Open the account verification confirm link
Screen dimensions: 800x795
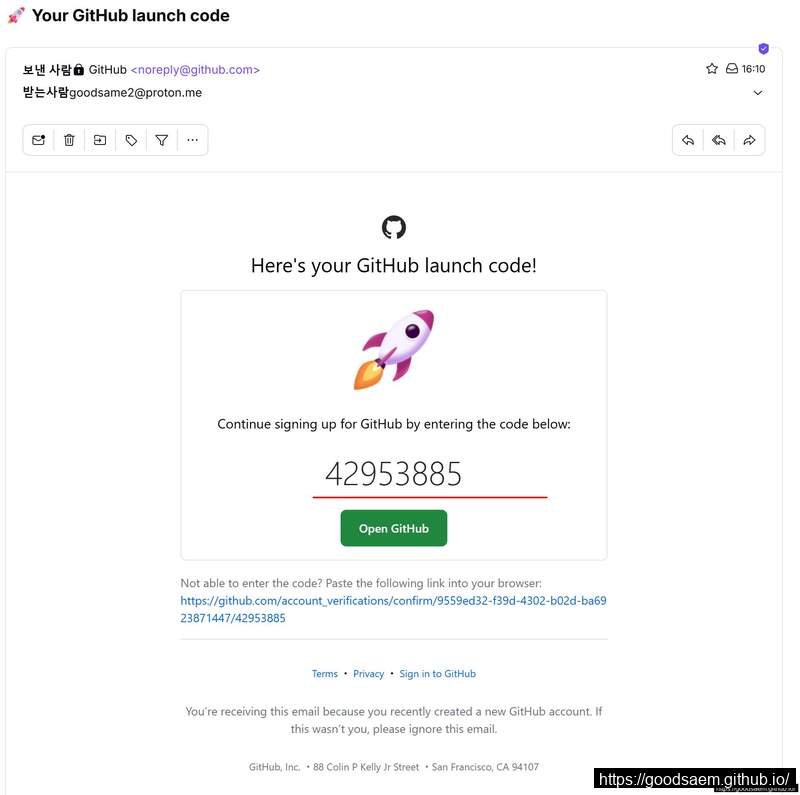tap(393, 609)
